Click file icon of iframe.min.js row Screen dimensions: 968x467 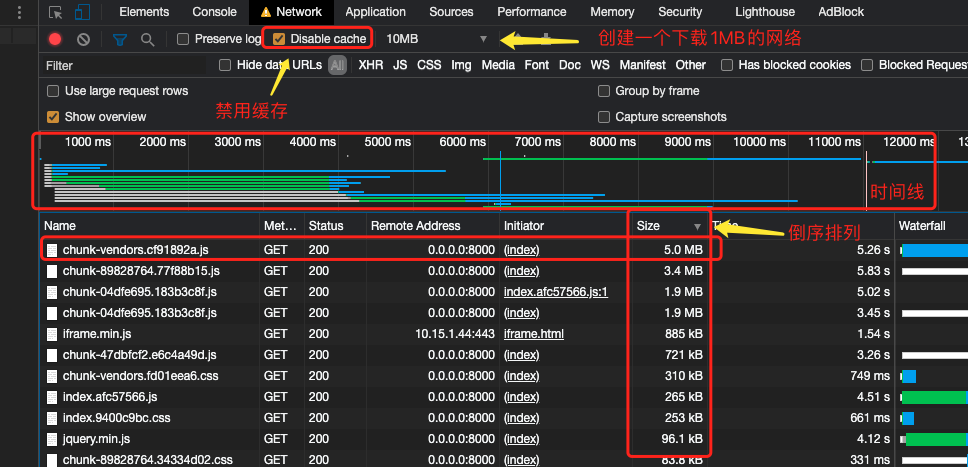pyautogui.click(x=52, y=334)
